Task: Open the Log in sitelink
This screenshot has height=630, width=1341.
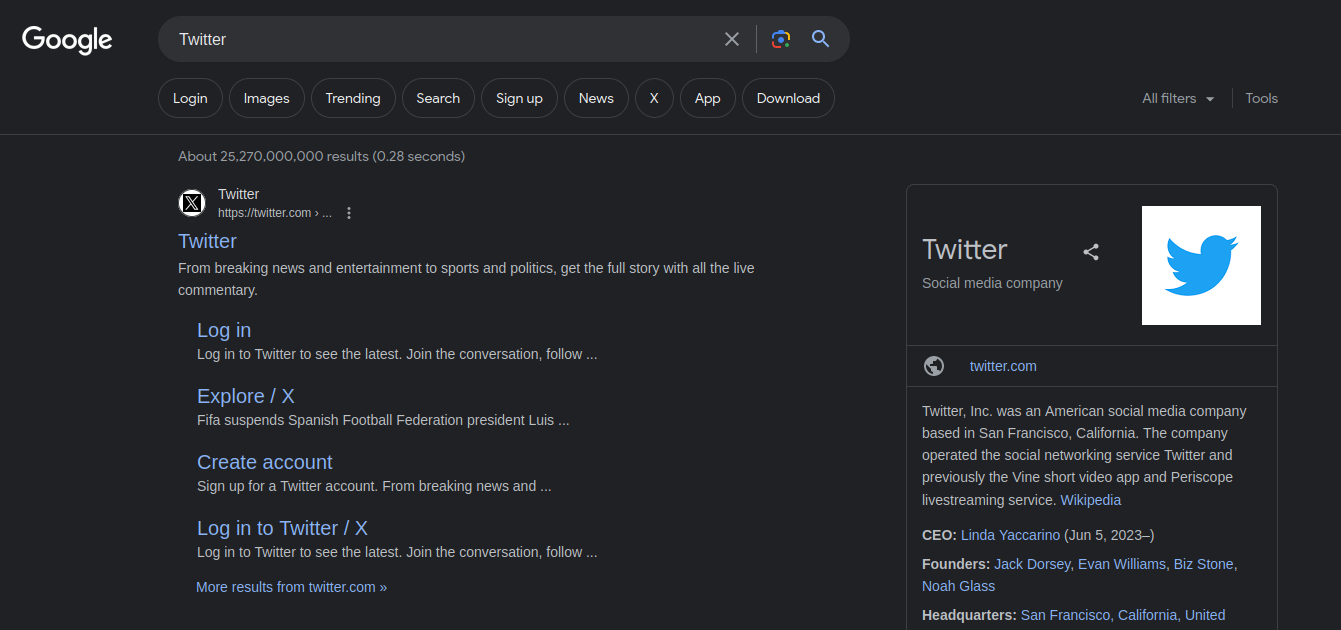Action: pyautogui.click(x=224, y=330)
